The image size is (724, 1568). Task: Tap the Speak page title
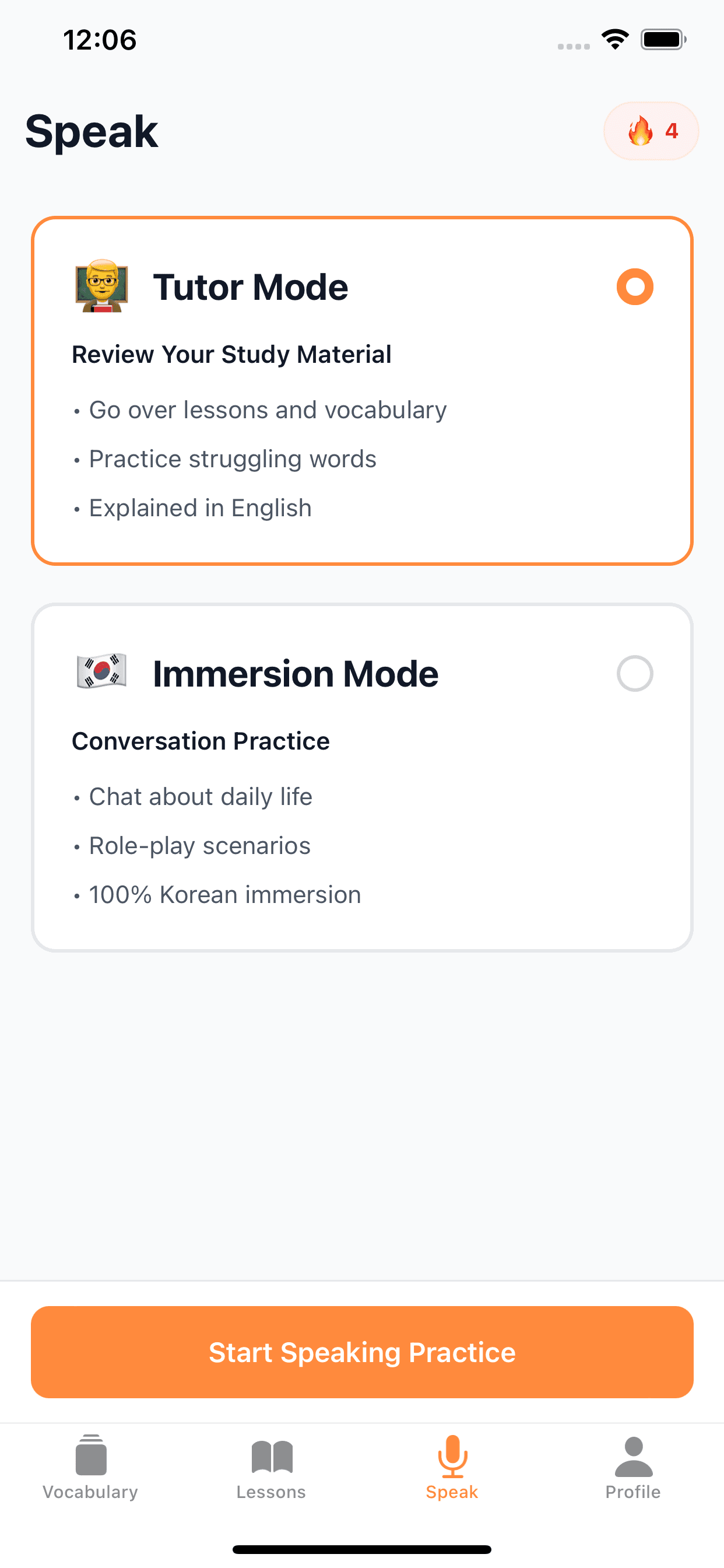coord(92,131)
